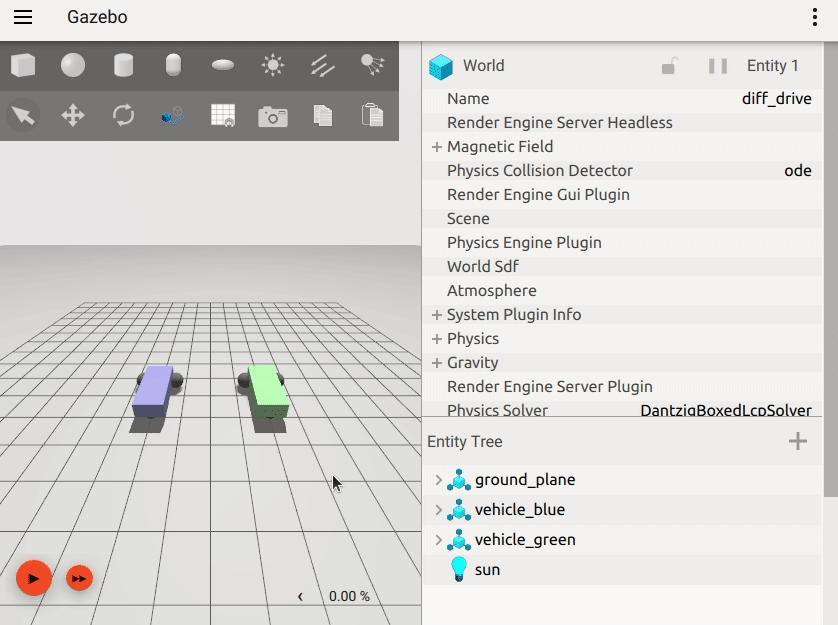Click the copy icon in toolbar

click(x=322, y=115)
